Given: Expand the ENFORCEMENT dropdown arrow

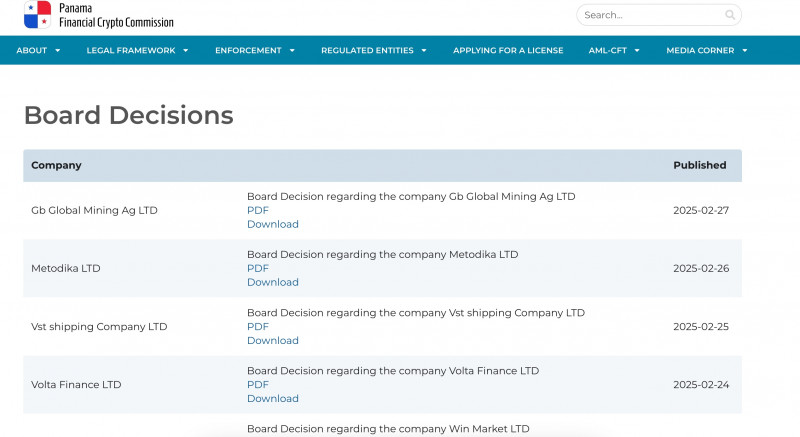Looking at the screenshot, I should 292,50.
